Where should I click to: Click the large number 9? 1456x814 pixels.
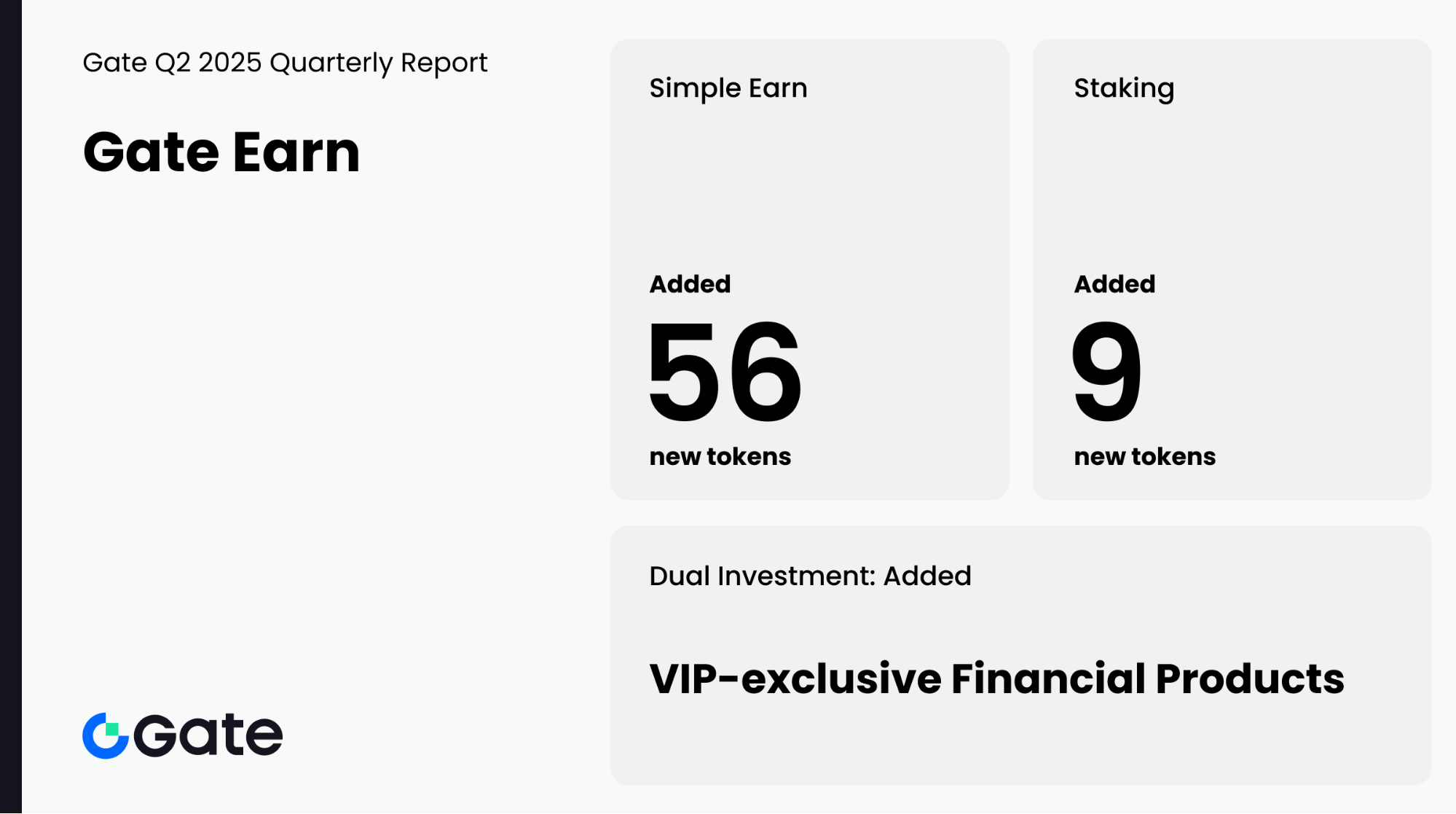pos(1106,372)
